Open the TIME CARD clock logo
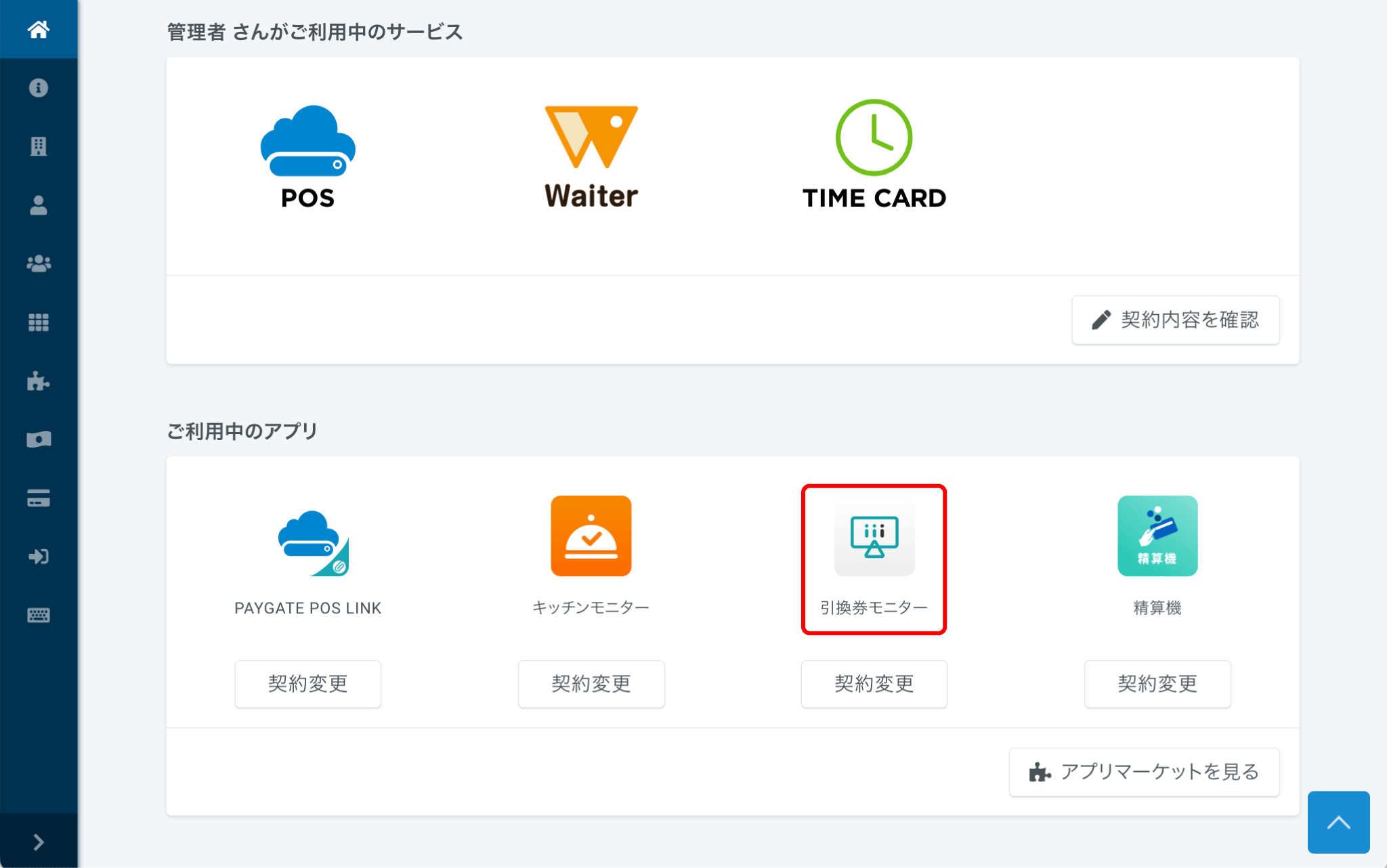Screen dimensions: 1387x868 tap(874, 154)
